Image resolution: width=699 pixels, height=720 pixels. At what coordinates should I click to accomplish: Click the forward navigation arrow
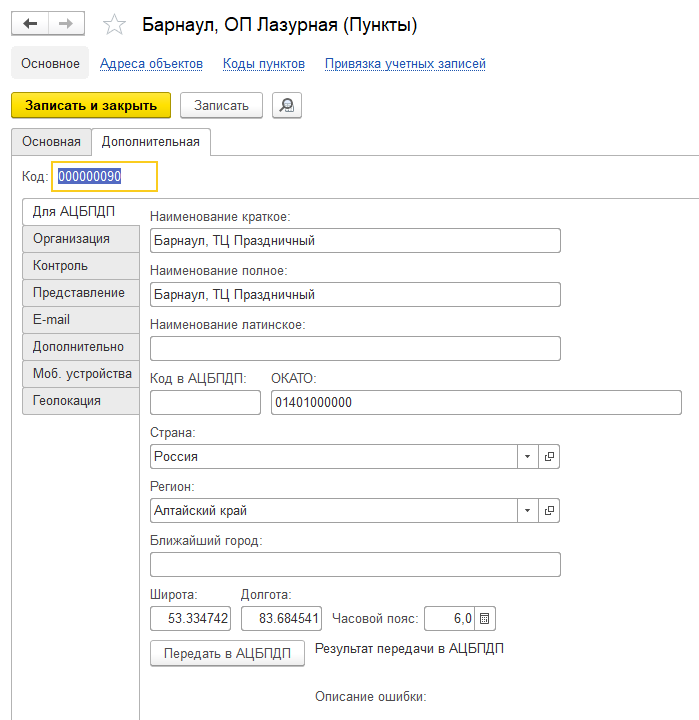66,24
